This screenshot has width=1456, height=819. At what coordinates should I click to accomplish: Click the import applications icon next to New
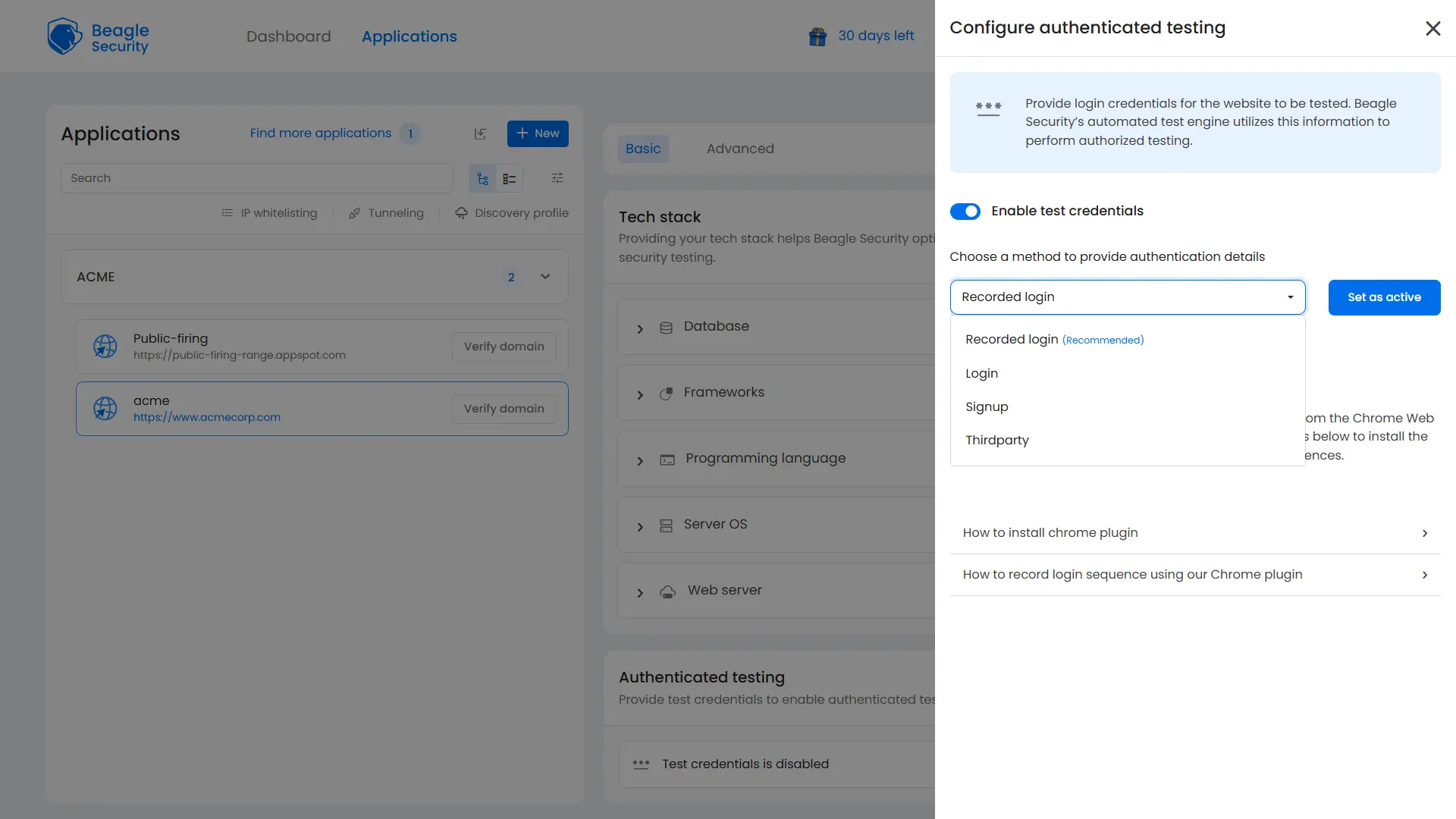coord(480,133)
